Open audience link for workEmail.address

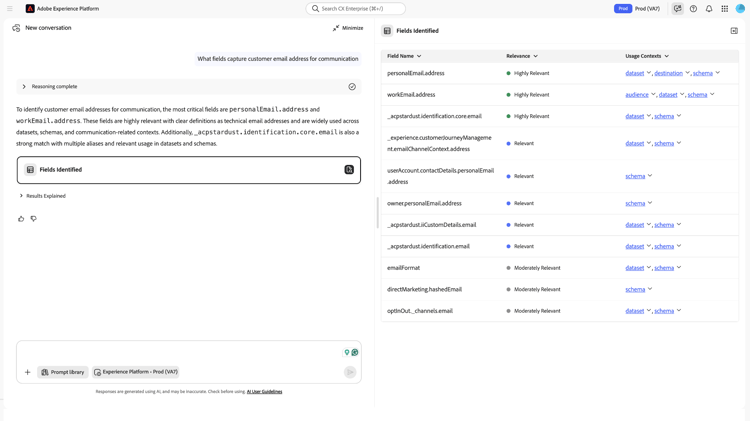pyautogui.click(x=637, y=95)
